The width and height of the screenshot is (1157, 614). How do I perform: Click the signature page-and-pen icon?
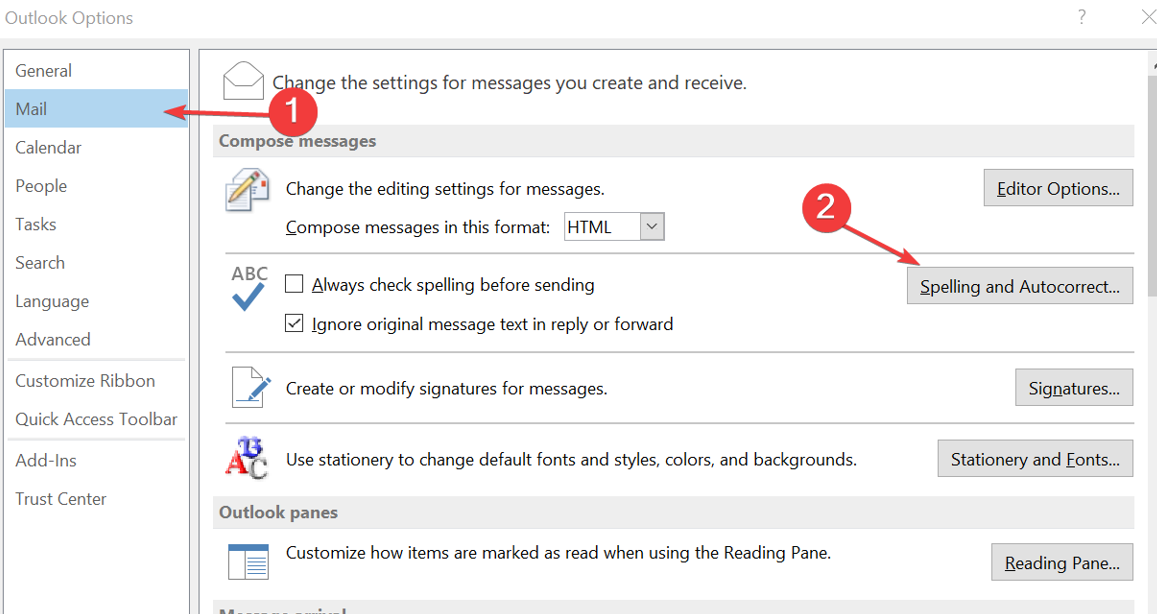pyautogui.click(x=251, y=387)
